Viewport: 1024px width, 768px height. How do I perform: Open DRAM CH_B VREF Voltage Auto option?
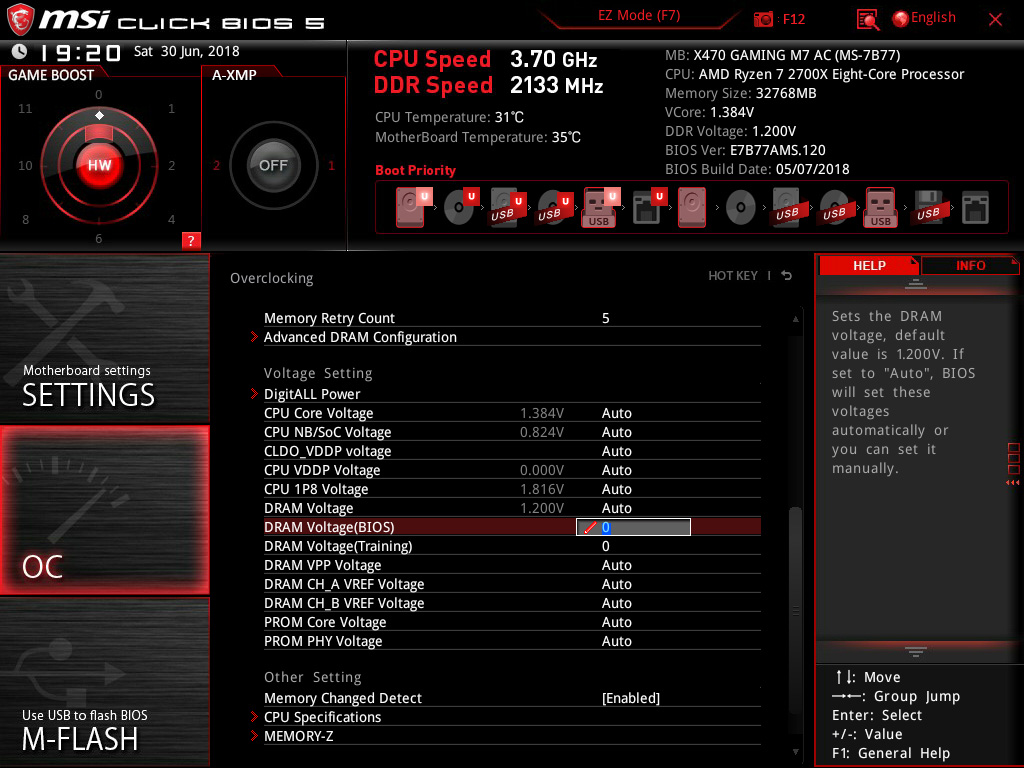click(x=616, y=603)
